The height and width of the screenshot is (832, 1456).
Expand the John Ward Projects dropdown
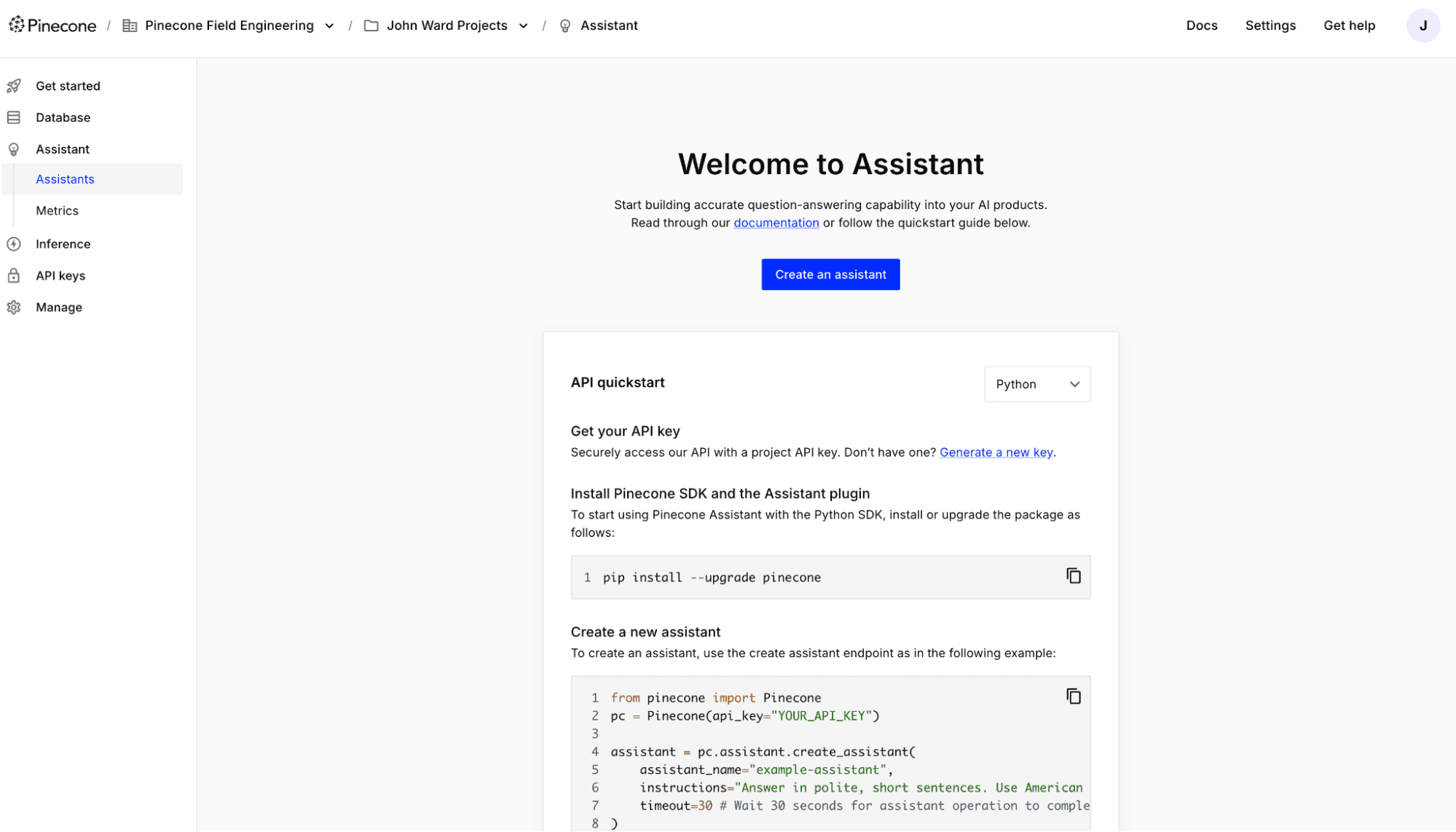click(x=523, y=25)
